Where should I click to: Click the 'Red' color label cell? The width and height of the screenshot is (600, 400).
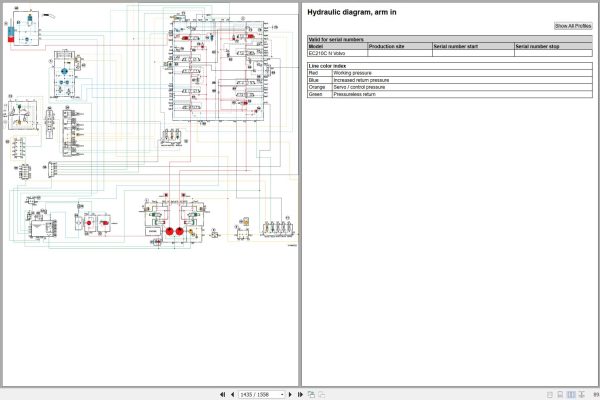pos(320,73)
